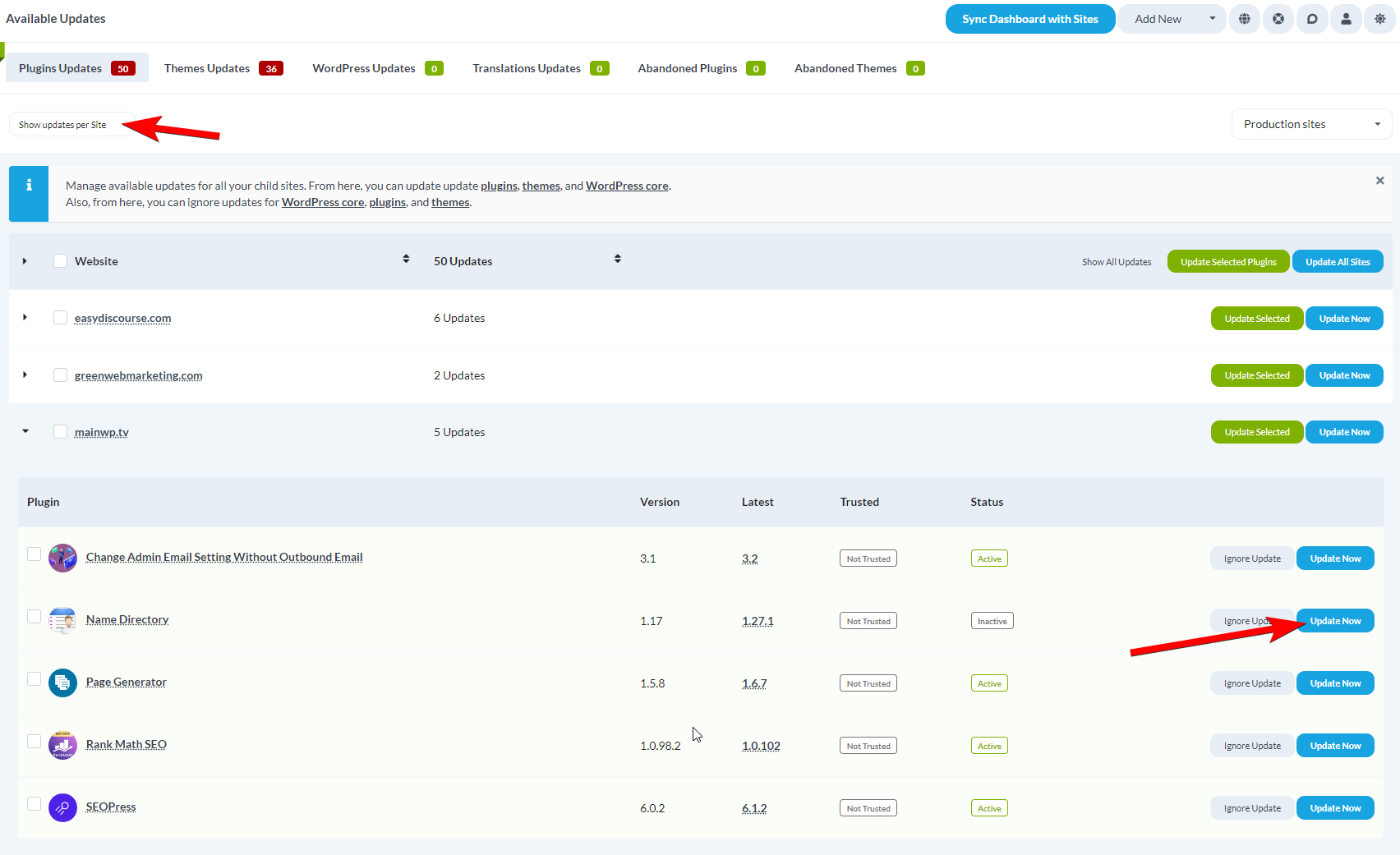Check the Website select-all checkbox

click(x=60, y=260)
